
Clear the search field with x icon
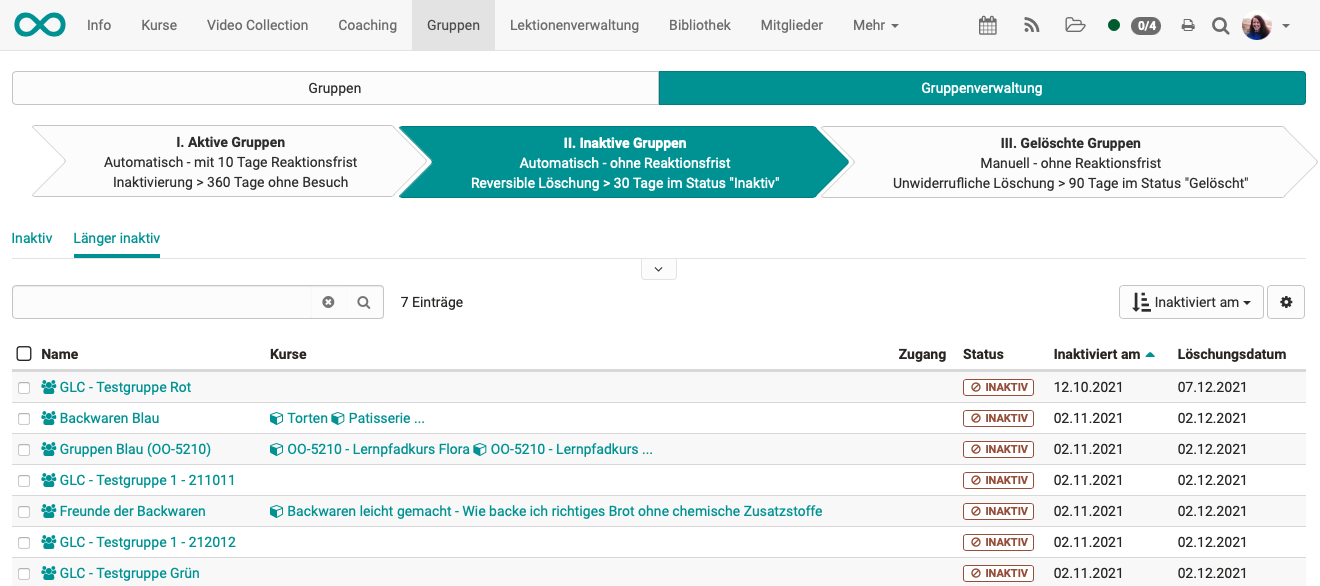(328, 302)
